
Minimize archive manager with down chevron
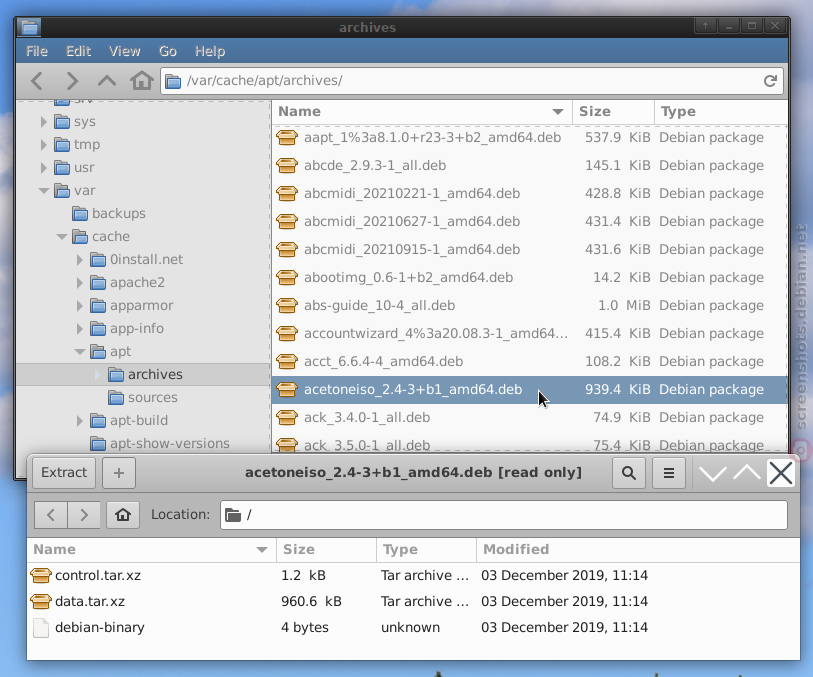pyautogui.click(x=712, y=473)
